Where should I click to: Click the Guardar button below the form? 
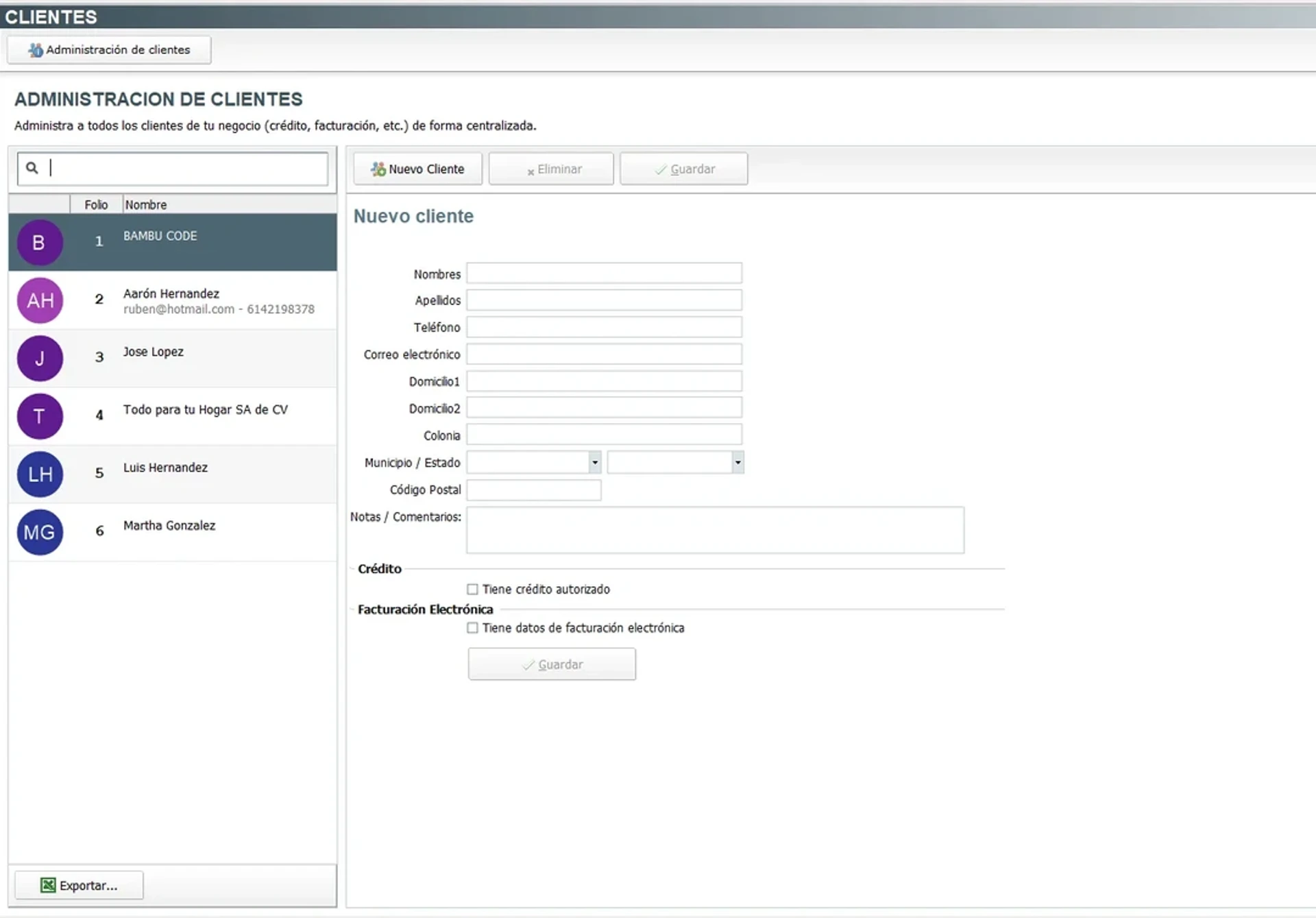tap(552, 664)
